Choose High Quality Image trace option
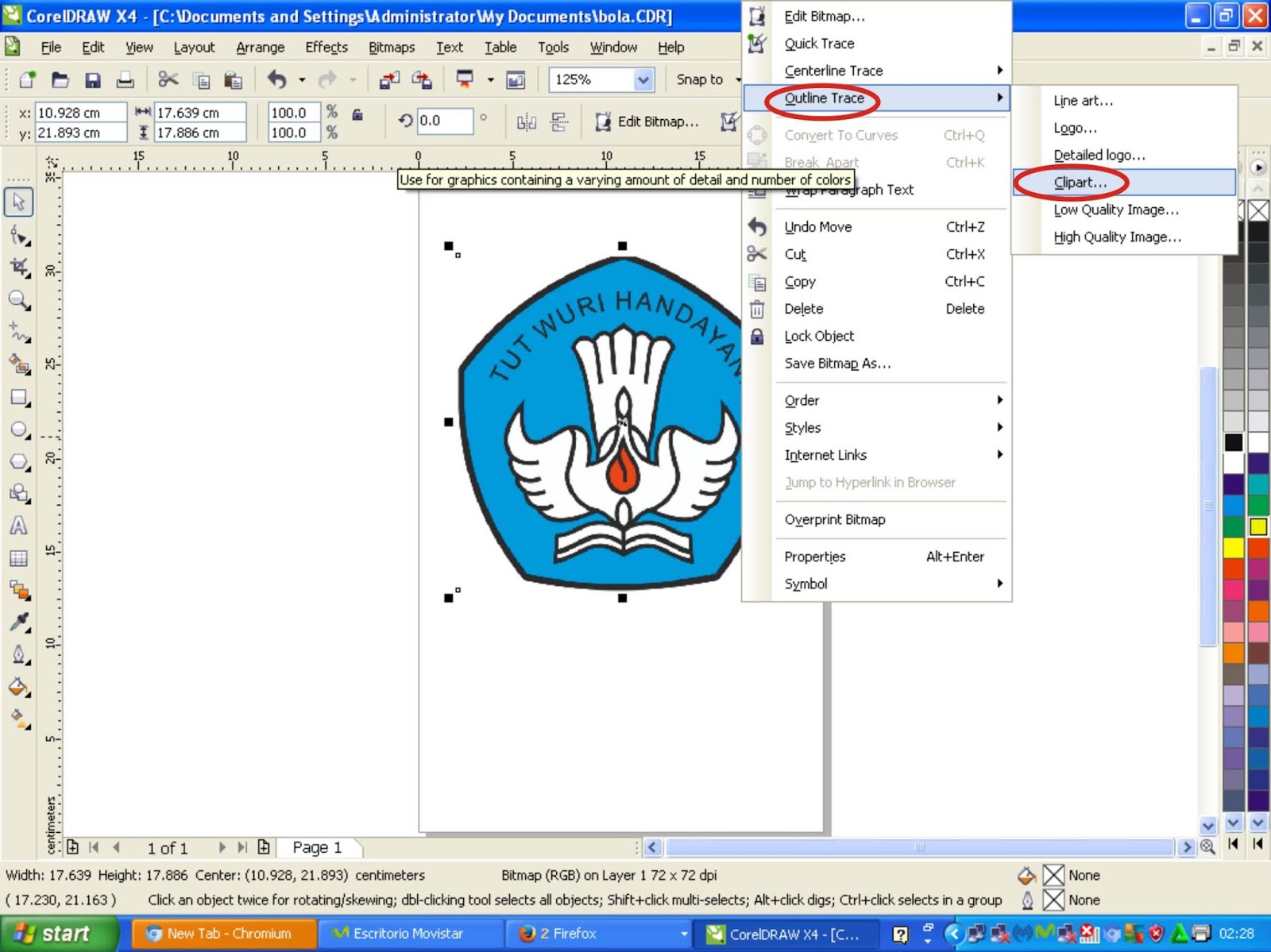 point(1125,237)
